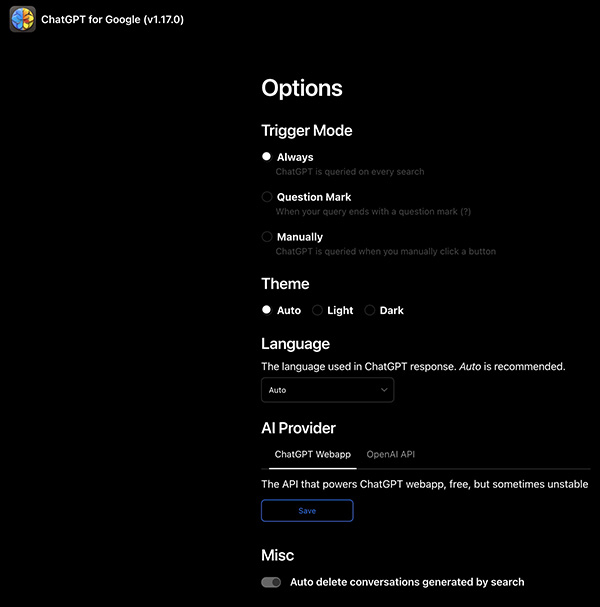Set theme to Auto

click(266, 310)
